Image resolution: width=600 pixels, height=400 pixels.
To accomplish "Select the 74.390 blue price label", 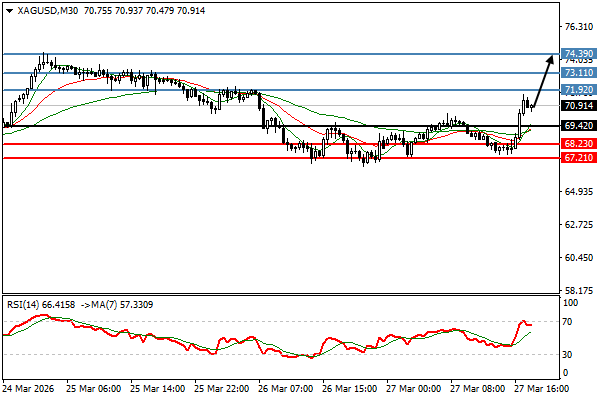I will point(579,54).
